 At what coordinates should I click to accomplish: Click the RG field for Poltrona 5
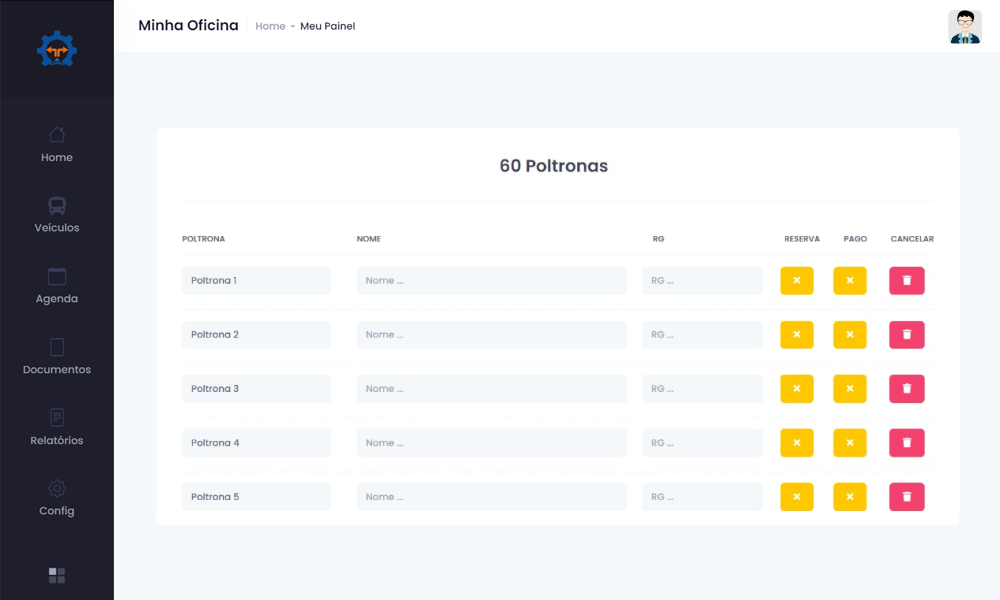click(702, 497)
